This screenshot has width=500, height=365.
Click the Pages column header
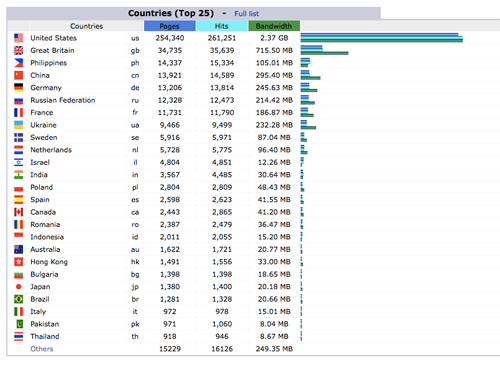170,26
